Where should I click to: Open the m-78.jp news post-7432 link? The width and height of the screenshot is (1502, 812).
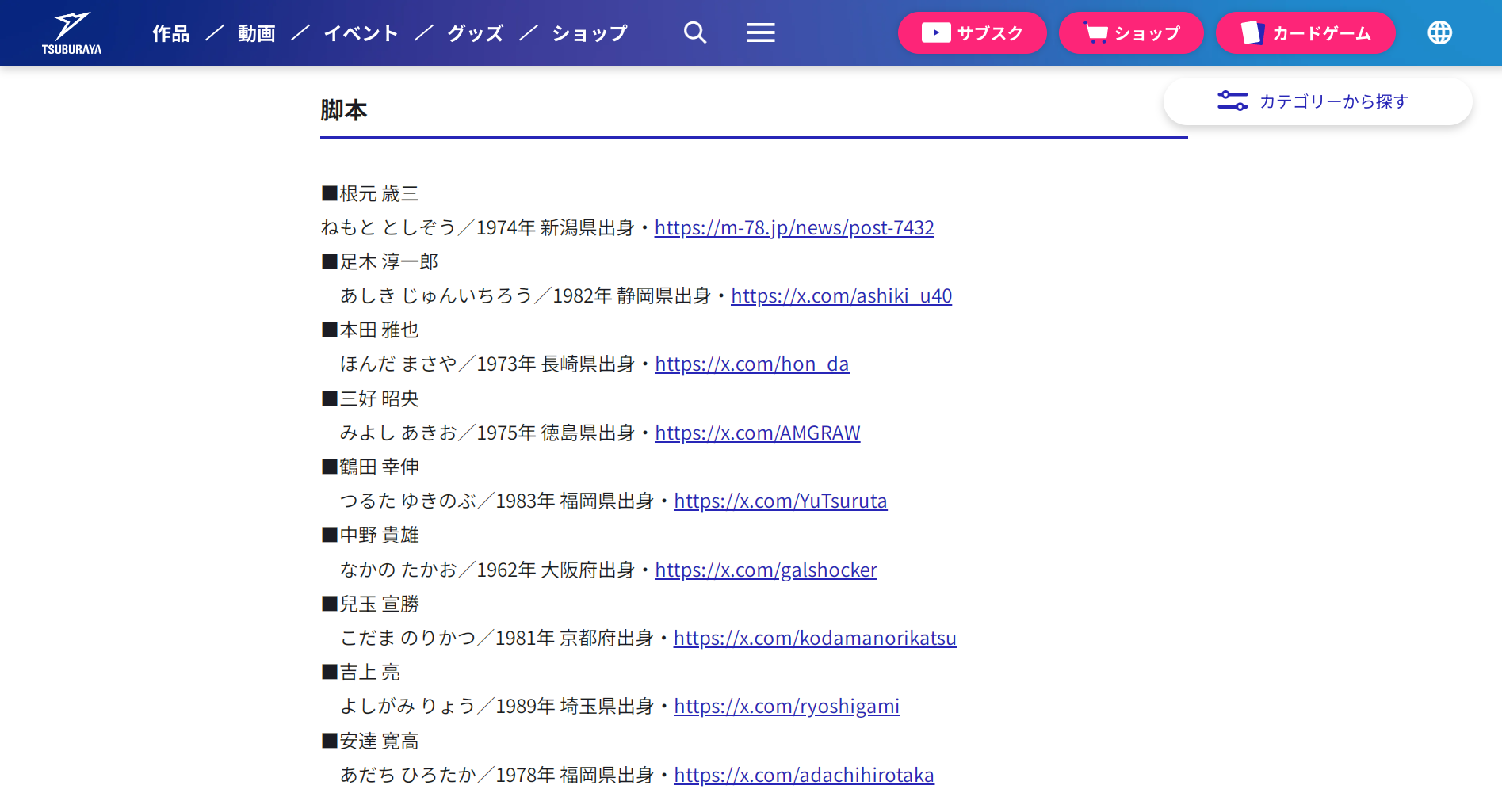pos(794,228)
